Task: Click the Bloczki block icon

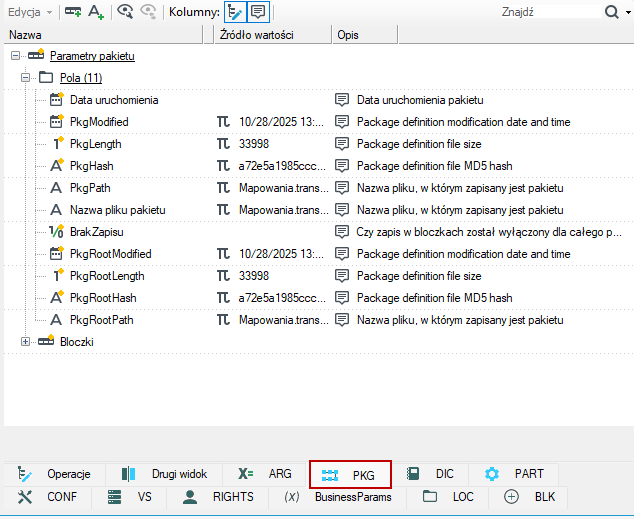Action: tap(46, 340)
